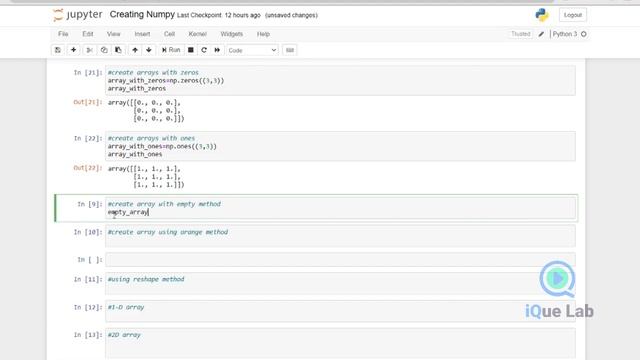Viewport: 640px width, 360px height.
Task: Click the In [11] cell prompt
Action: (x=88, y=280)
